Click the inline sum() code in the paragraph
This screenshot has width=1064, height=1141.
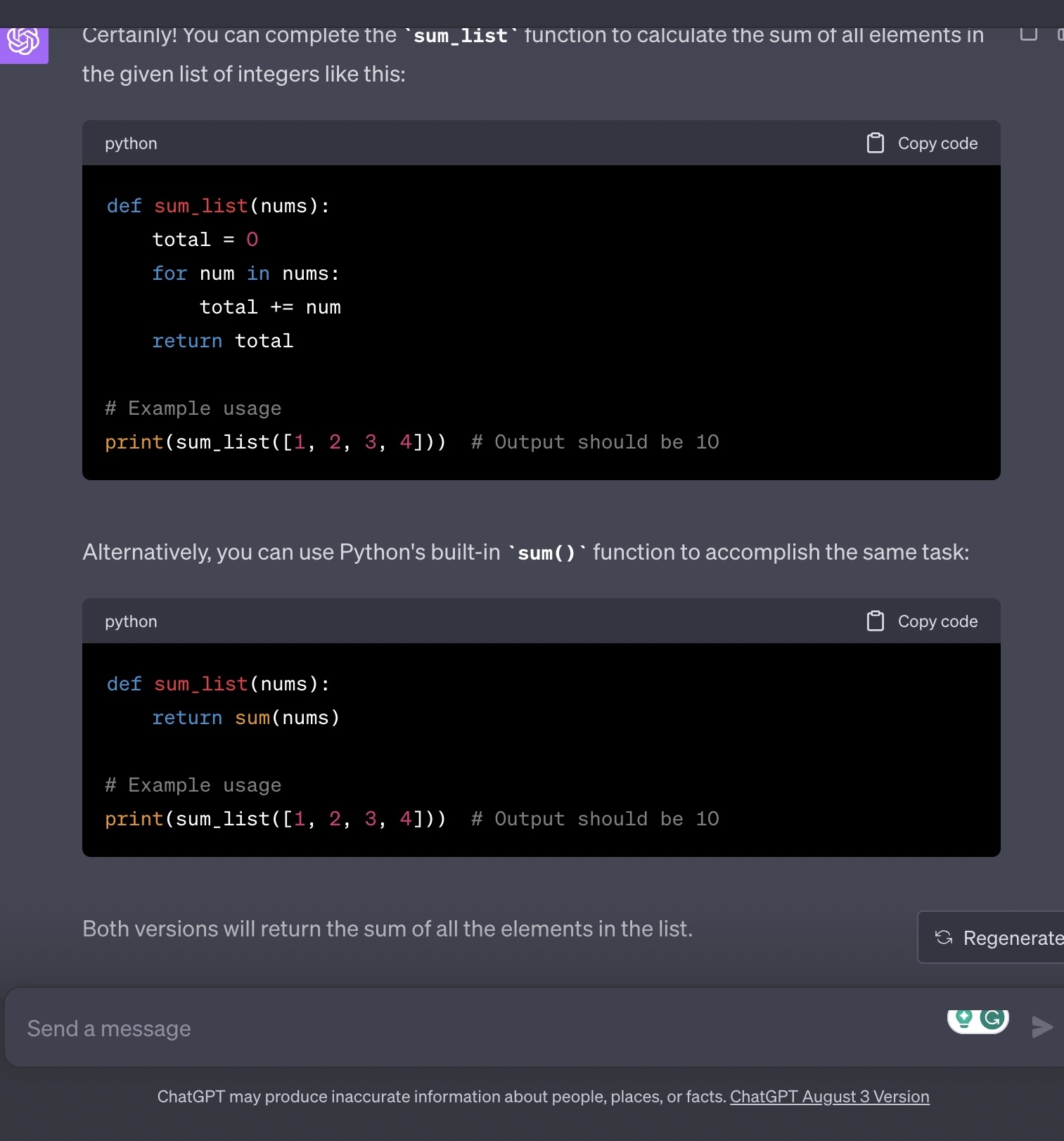pyautogui.click(x=546, y=553)
